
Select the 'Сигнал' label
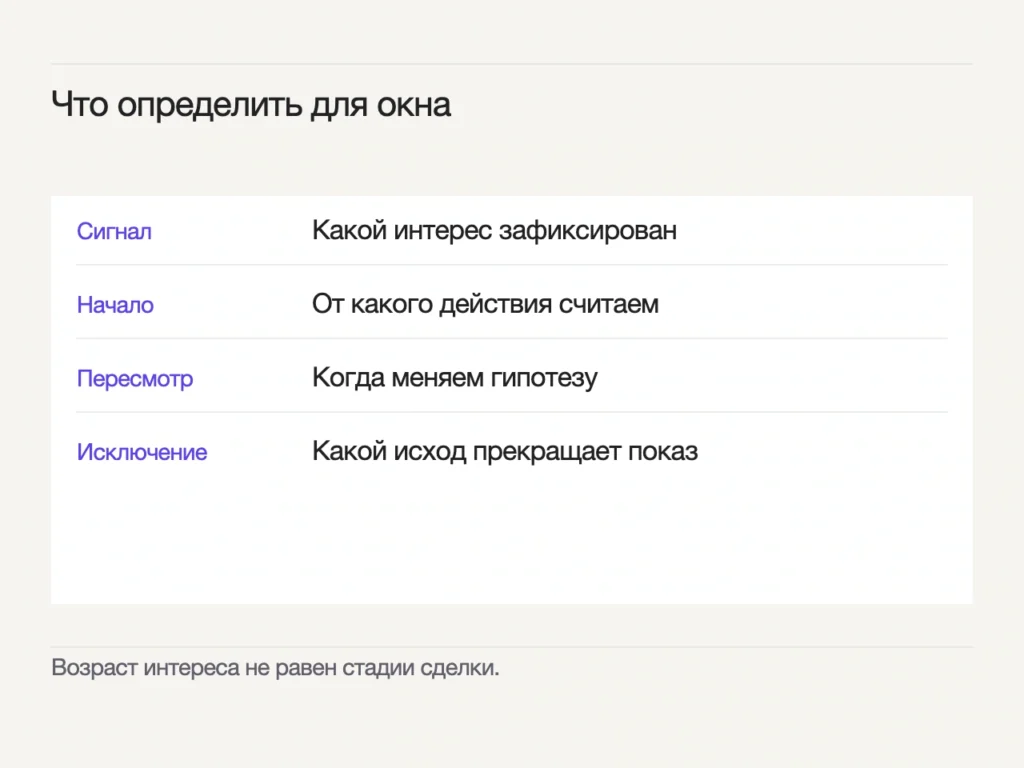[x=114, y=231]
